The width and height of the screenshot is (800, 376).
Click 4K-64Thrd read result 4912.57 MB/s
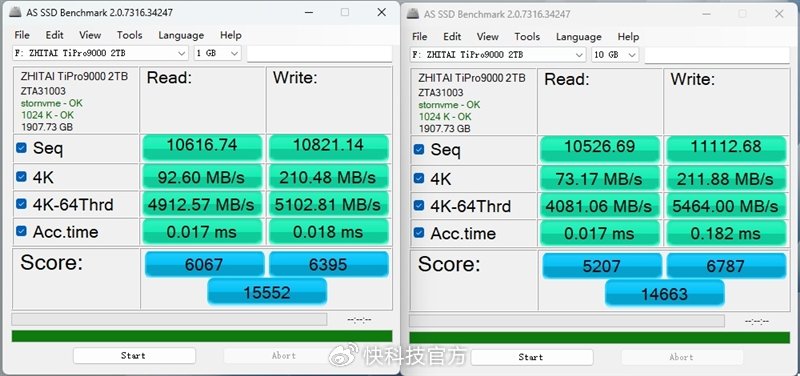[x=202, y=204]
